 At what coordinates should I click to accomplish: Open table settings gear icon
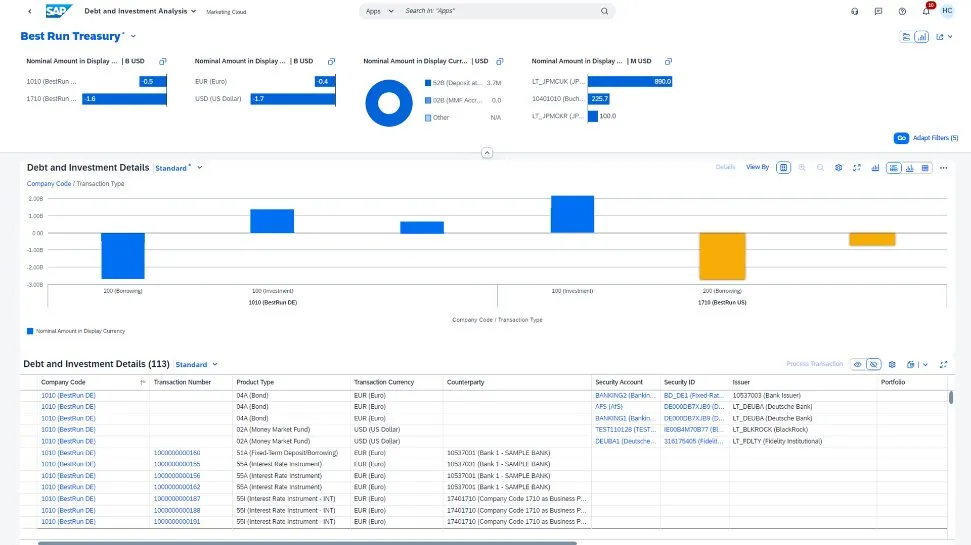pyautogui.click(x=890, y=365)
